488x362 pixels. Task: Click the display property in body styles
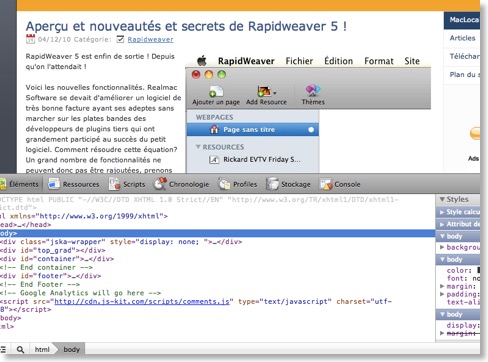tap(463, 325)
